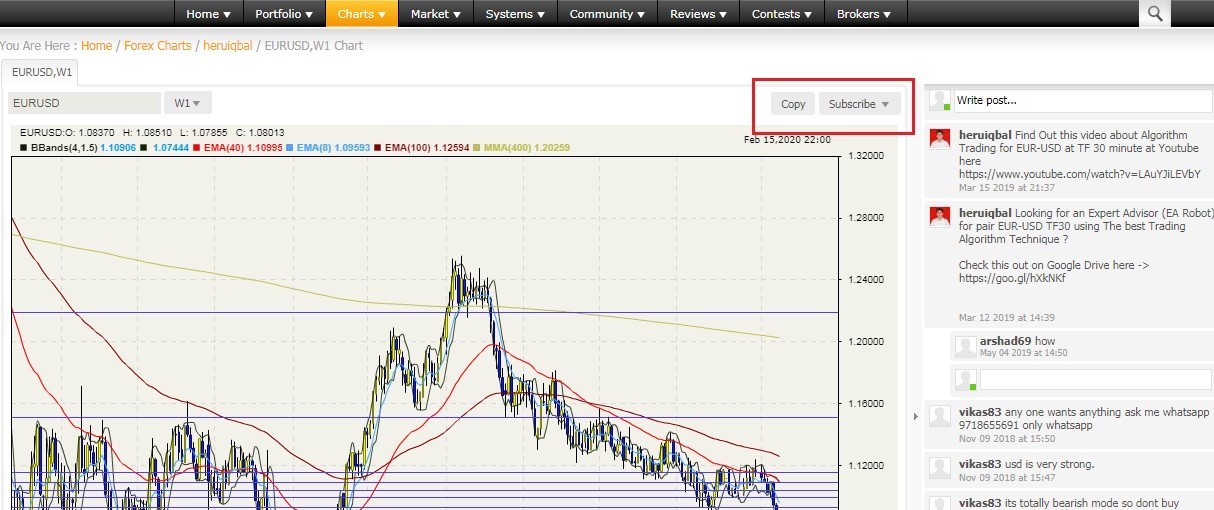The image size is (1214, 510).
Task: Click the search magnifier icon in navbar
Action: 1155,13
